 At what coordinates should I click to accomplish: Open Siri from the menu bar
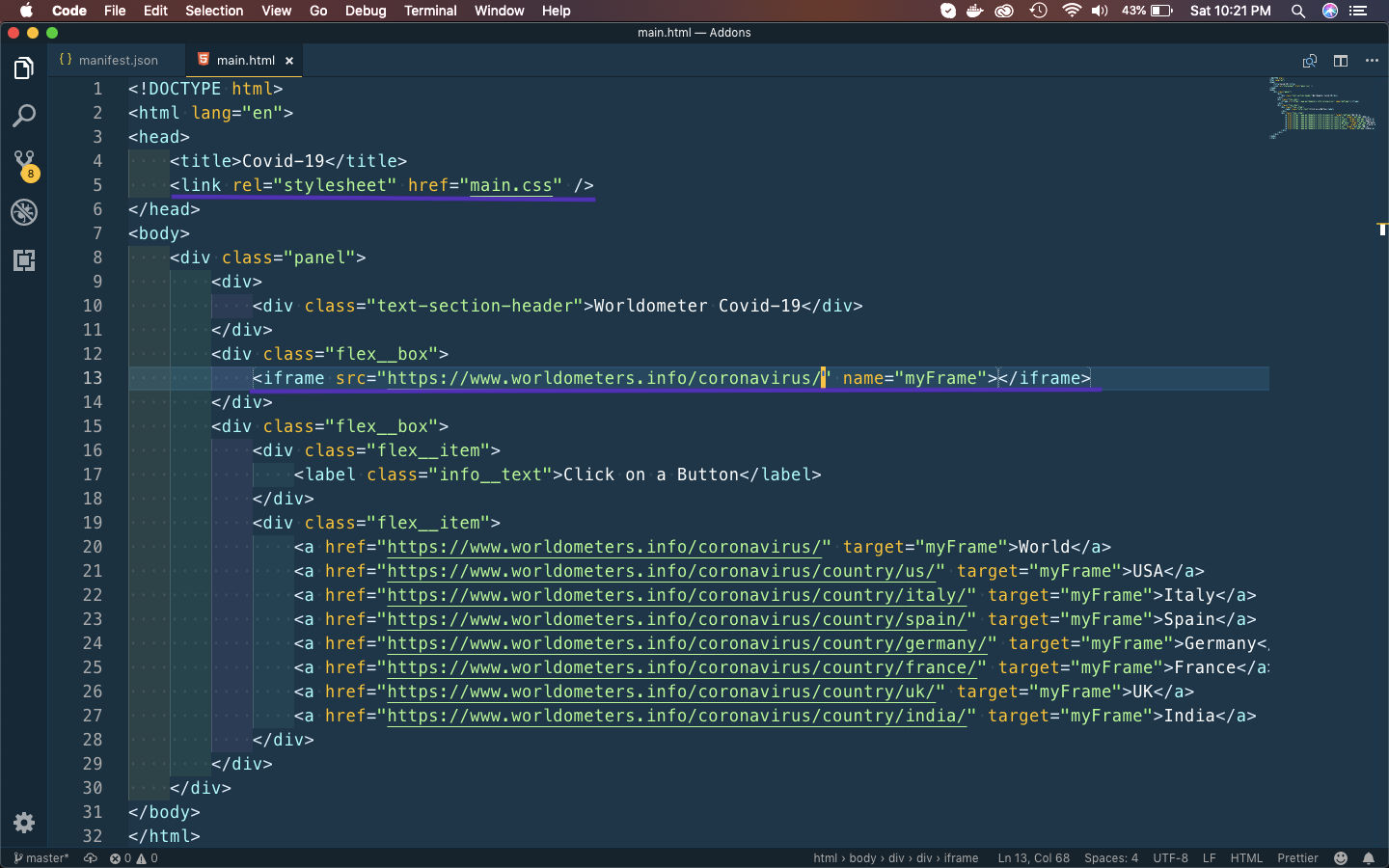pos(1330,11)
